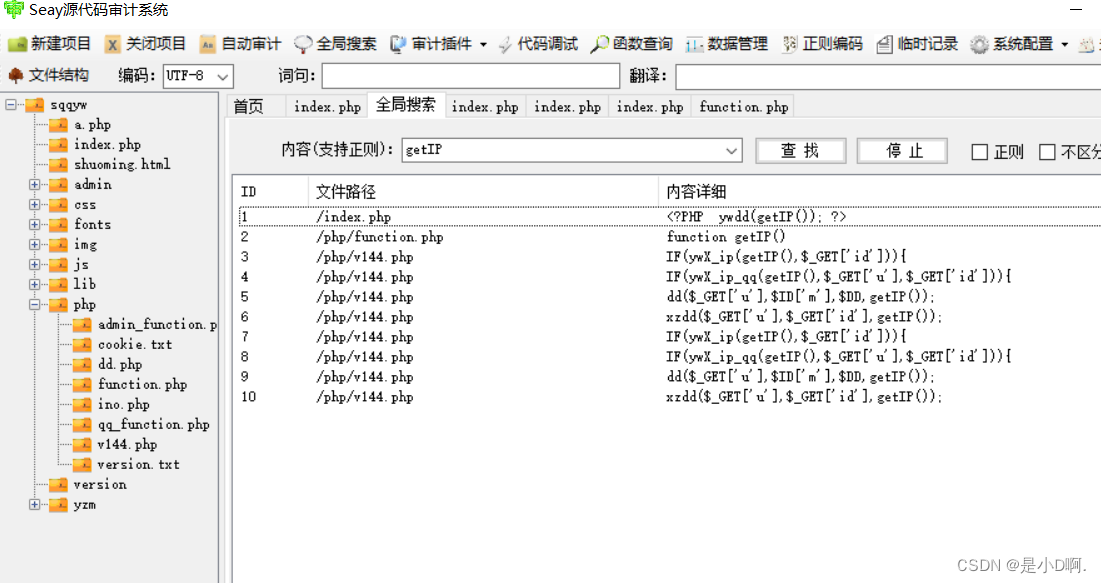Toggle the 不区分 case checkbox

(x=1047, y=152)
